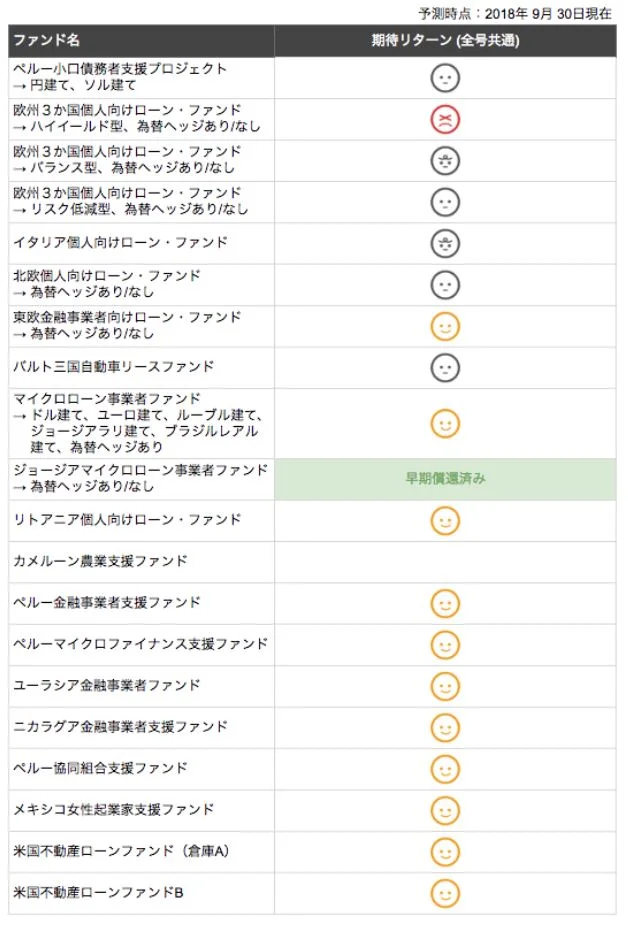Viewport: 628px width, 926px height.
Task: Click the smiley for 米国不動産ローンファンドB
Action: coord(444,892)
